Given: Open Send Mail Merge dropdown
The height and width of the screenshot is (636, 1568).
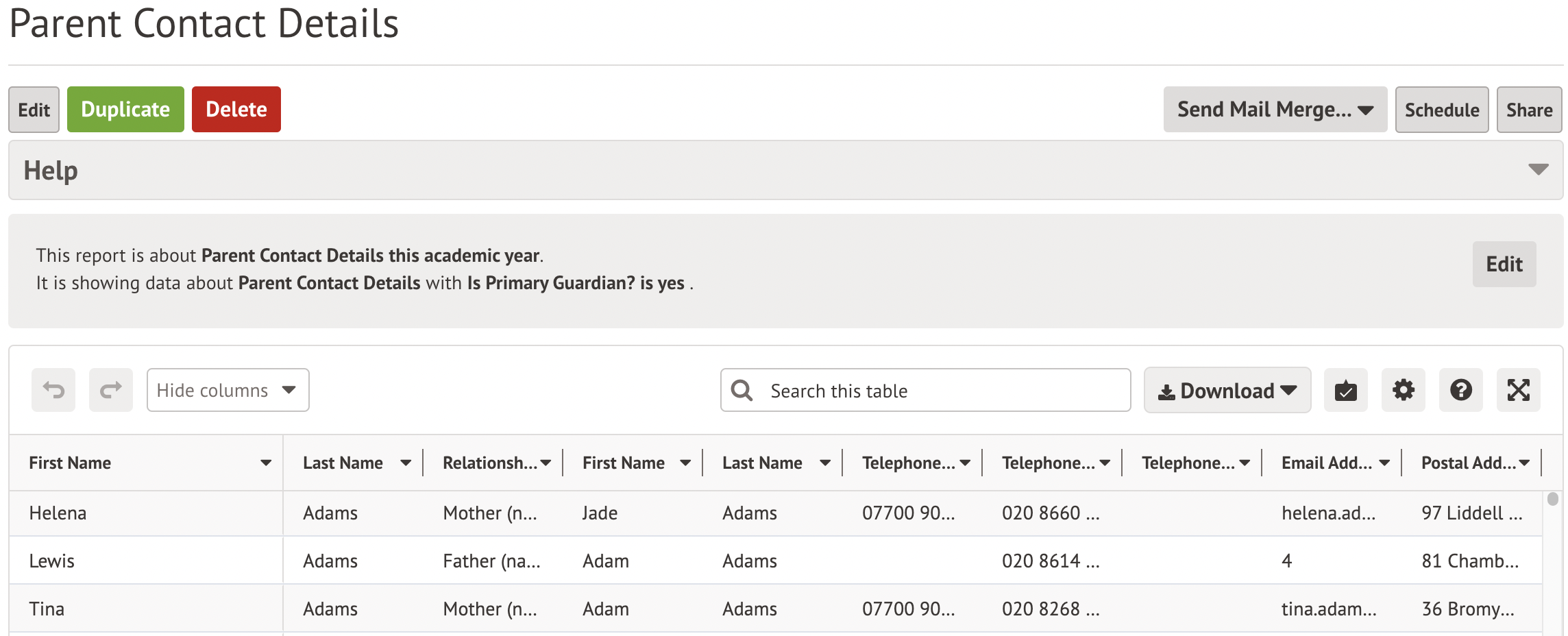Looking at the screenshot, I should pos(1275,110).
